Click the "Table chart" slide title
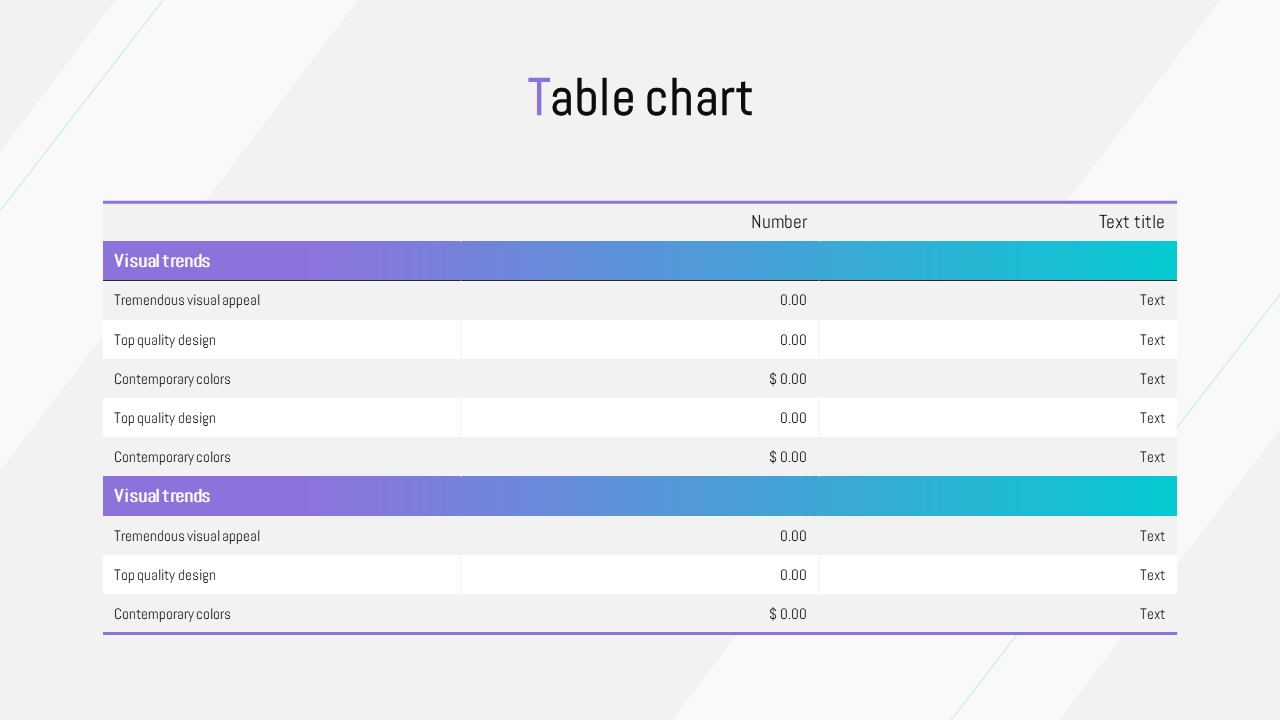The image size is (1280, 720). pos(640,98)
